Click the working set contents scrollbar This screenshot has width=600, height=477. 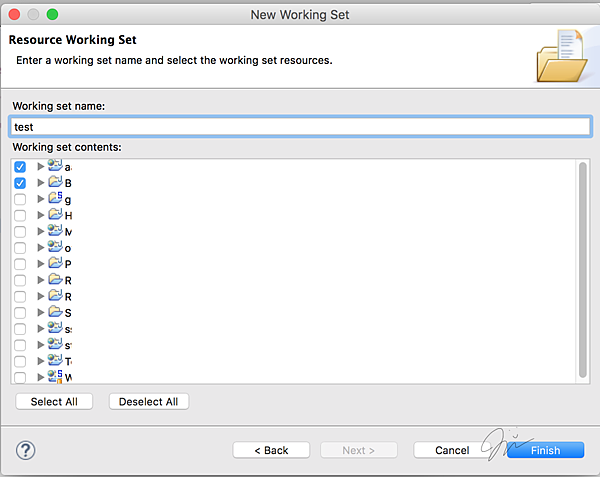pos(583,270)
